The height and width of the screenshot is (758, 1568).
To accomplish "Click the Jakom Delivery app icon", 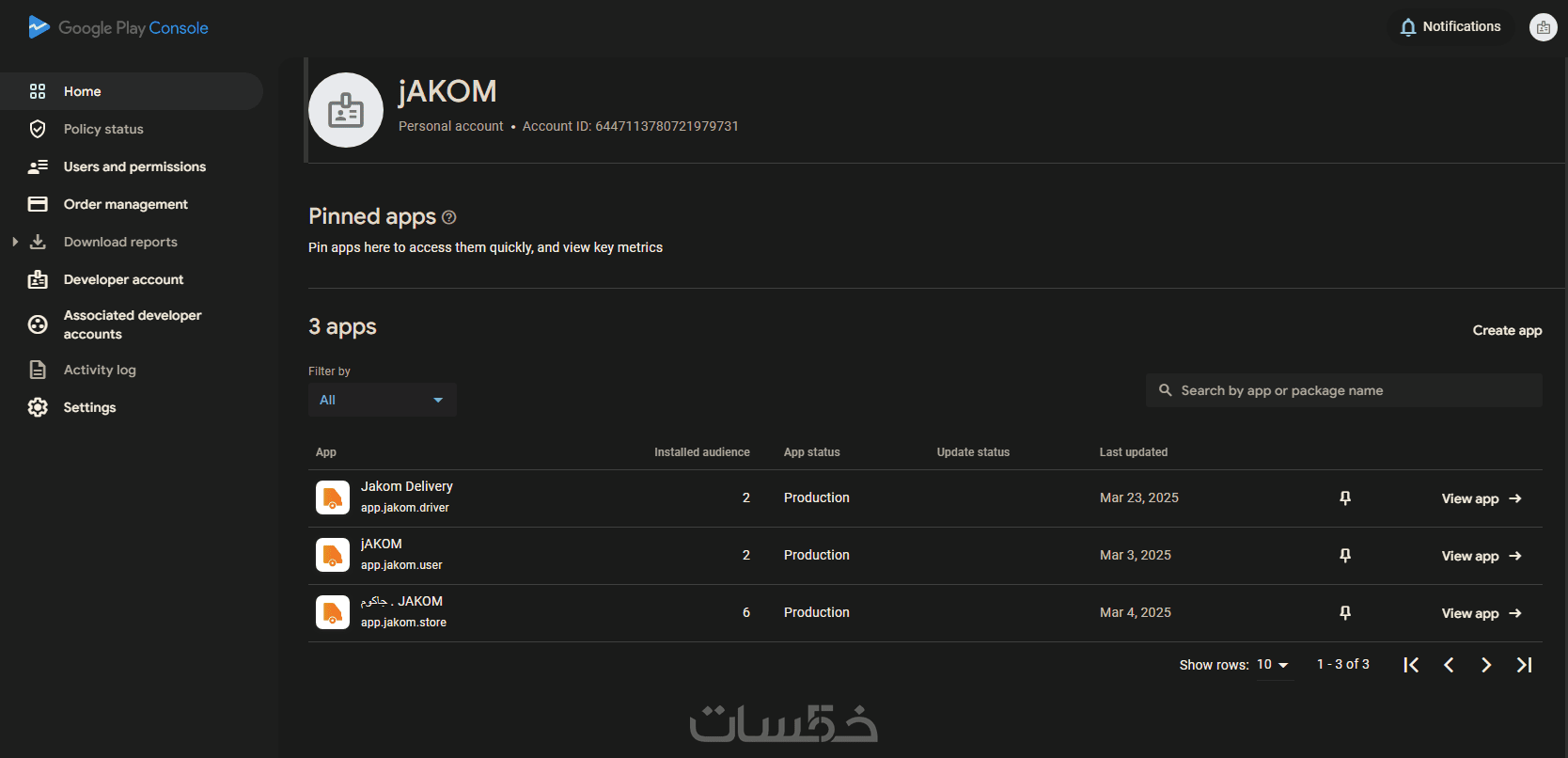I will 333,497.
